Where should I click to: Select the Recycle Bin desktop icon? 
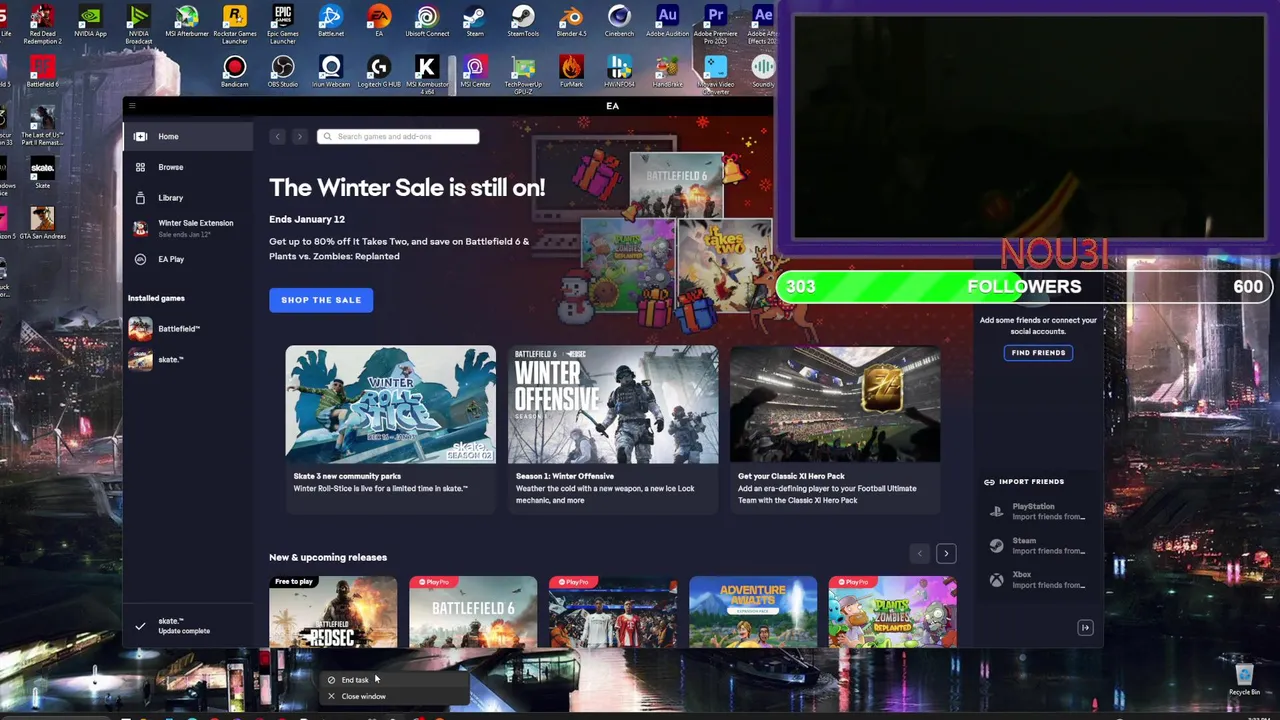point(1244,678)
